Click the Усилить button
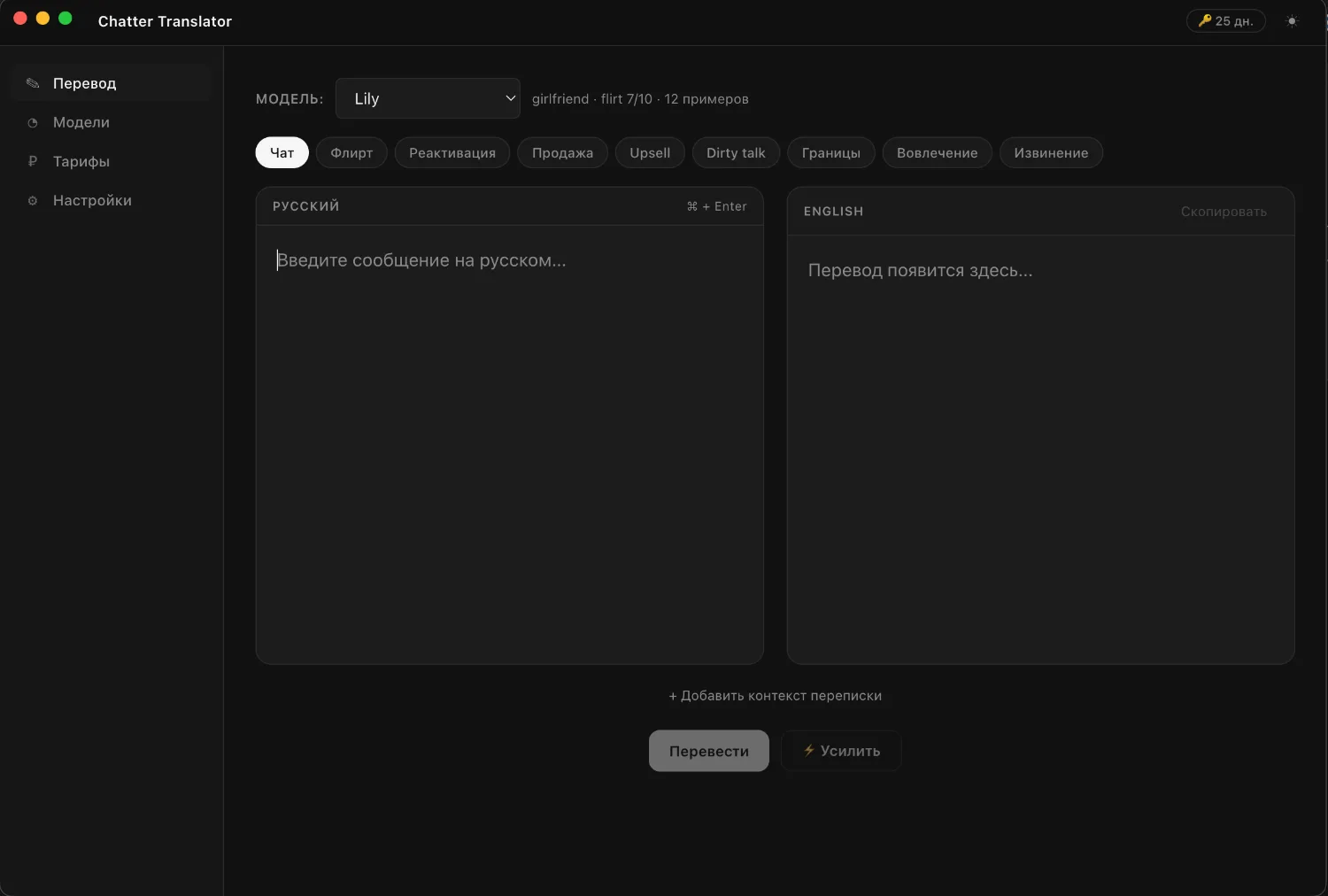Image resolution: width=1328 pixels, height=896 pixels. (841, 751)
